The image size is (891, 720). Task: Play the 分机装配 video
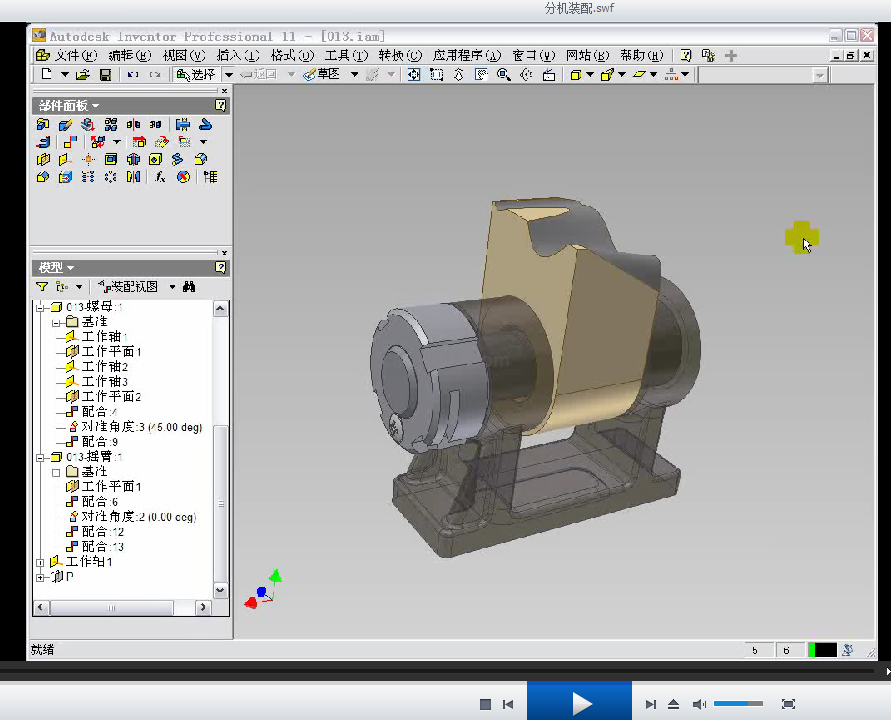(x=580, y=703)
